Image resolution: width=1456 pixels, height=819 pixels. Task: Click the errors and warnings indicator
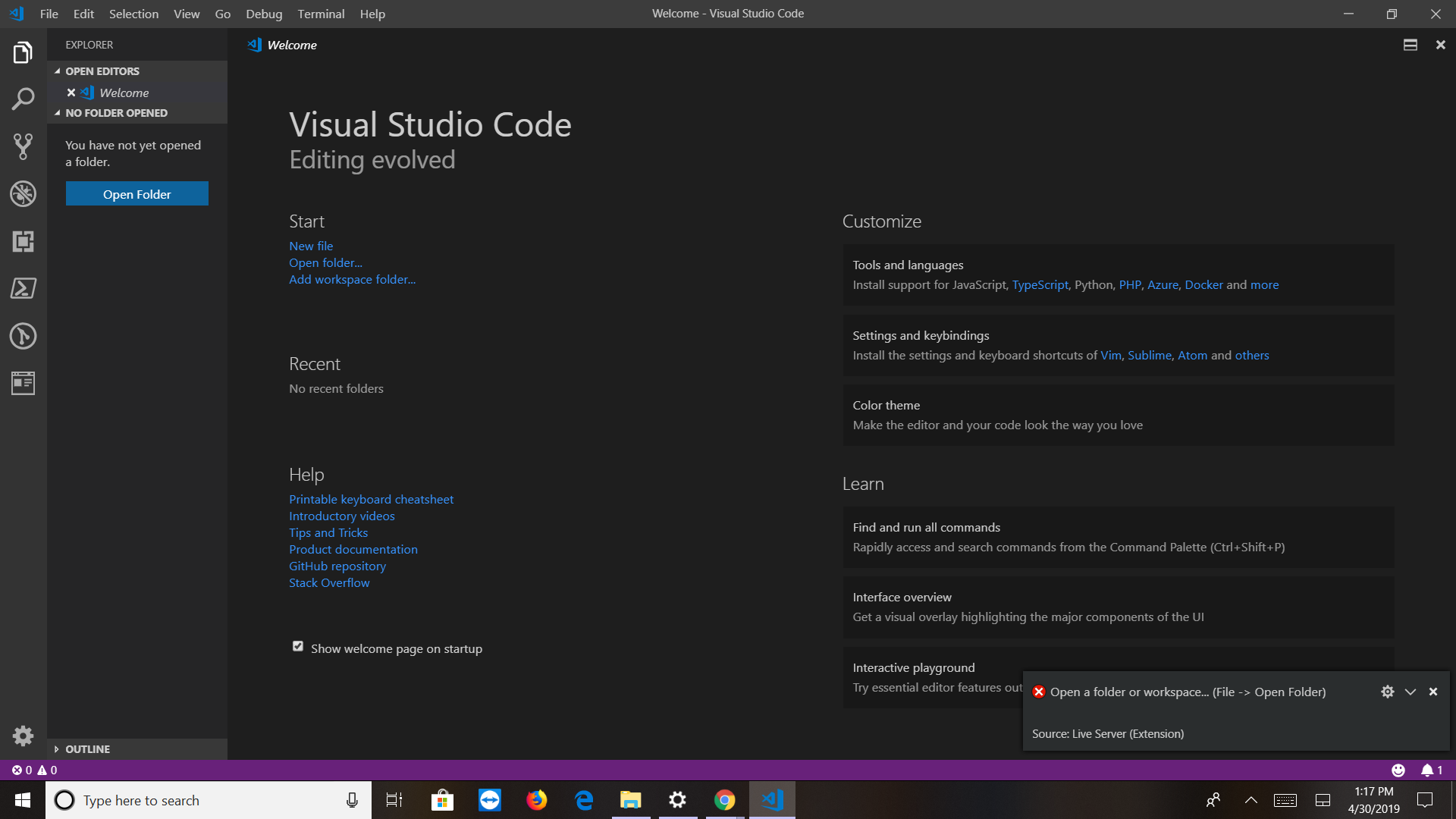(35, 770)
